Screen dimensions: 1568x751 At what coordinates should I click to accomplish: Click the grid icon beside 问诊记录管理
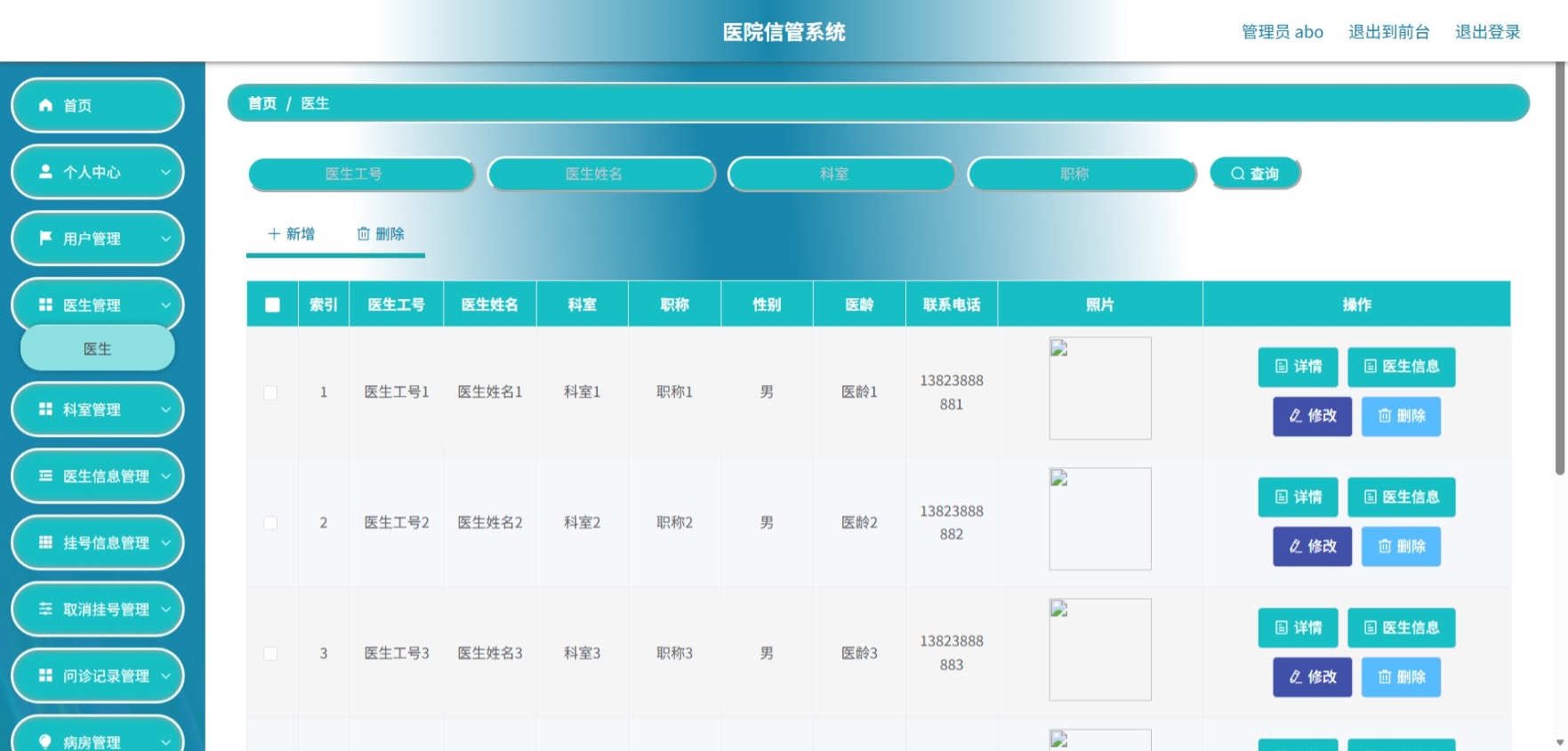tap(45, 675)
